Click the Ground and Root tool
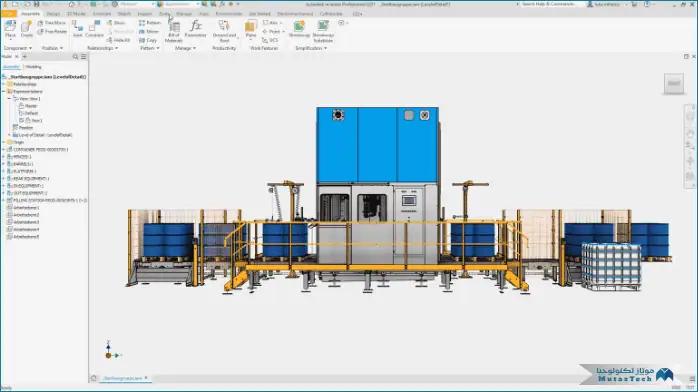This screenshot has width=698, height=392. coord(224,31)
